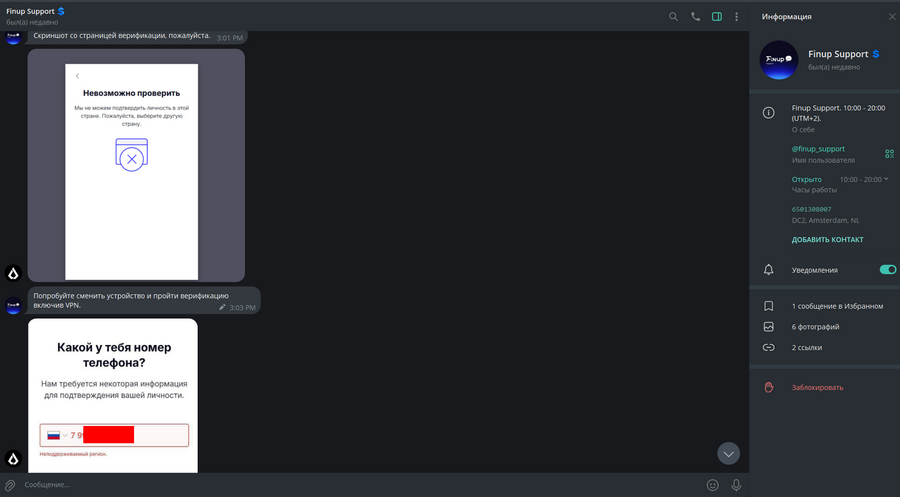The height and width of the screenshot is (497, 900).
Task: Close the Информация panel
Action: click(x=891, y=17)
